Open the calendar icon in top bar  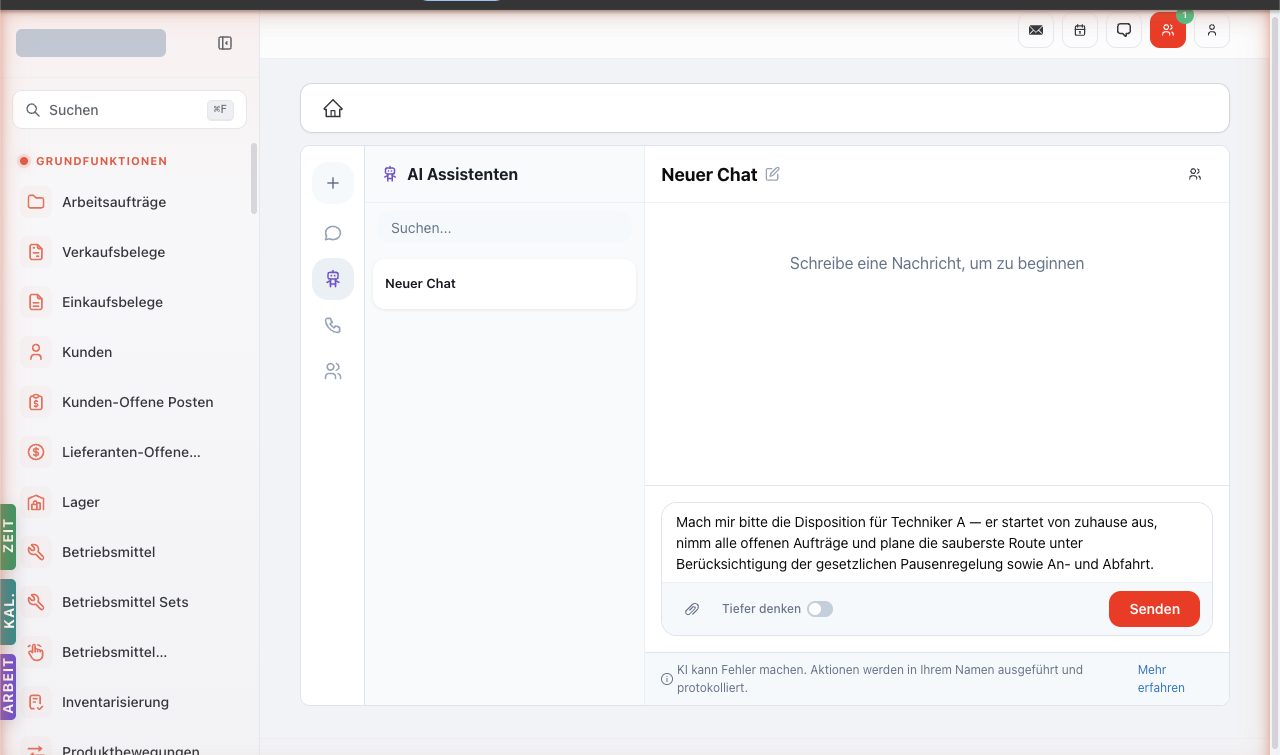(1080, 30)
